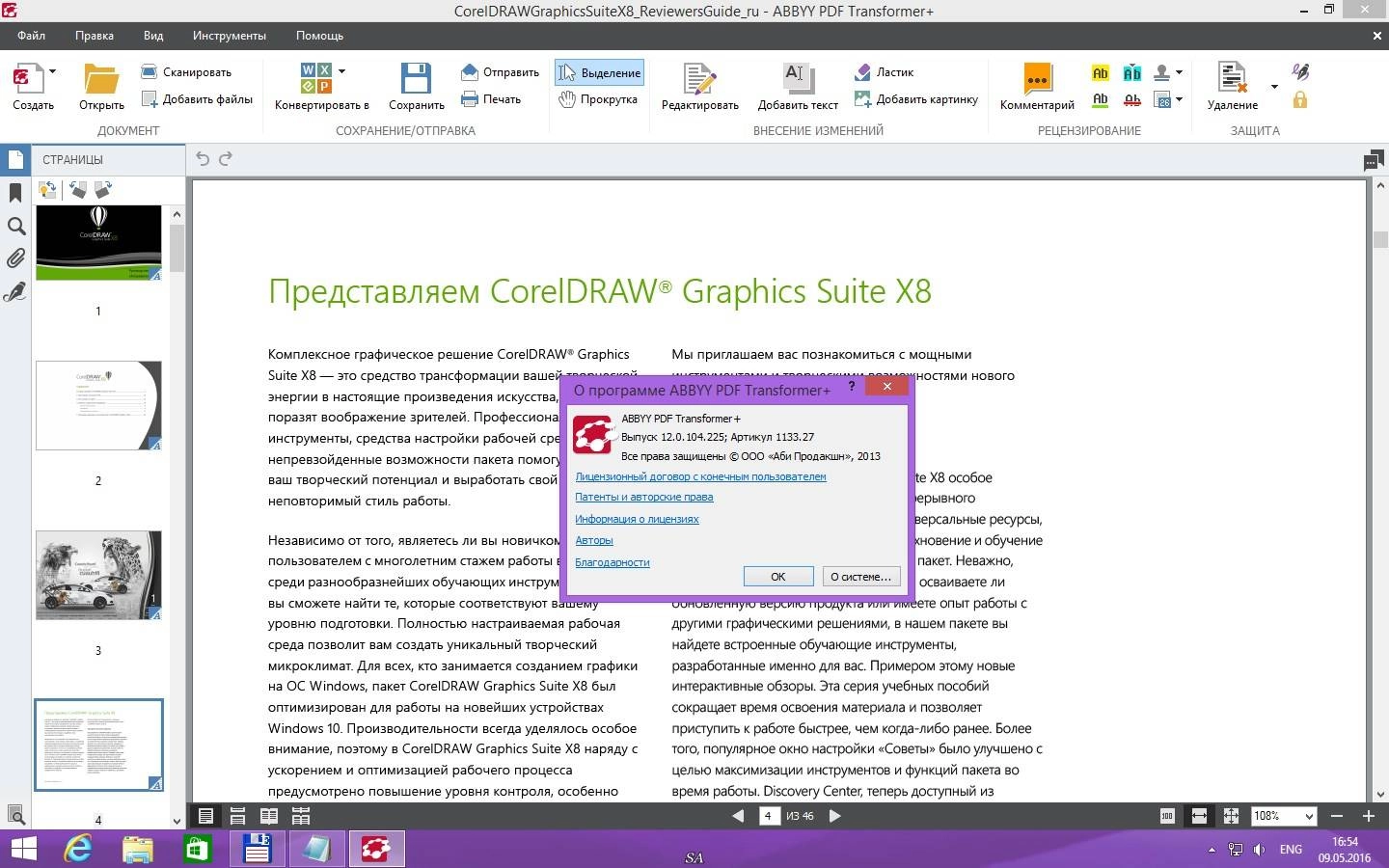Toggle fit whole page view
This screenshot has height=868, width=1389.
(1231, 816)
